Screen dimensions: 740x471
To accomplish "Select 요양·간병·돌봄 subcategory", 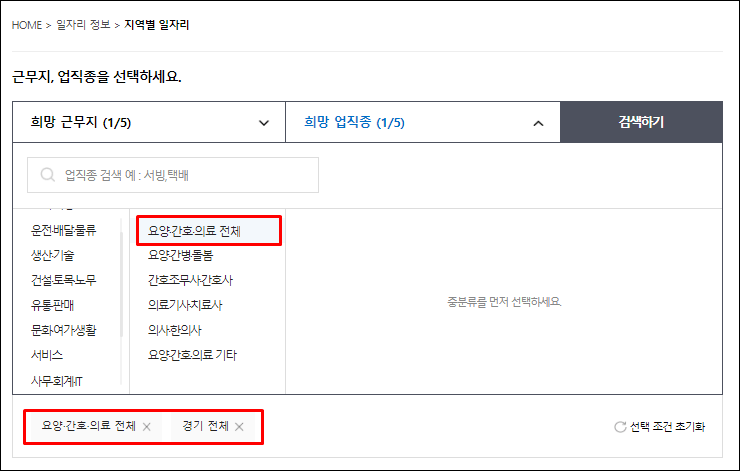I will pyautogui.click(x=180, y=255).
